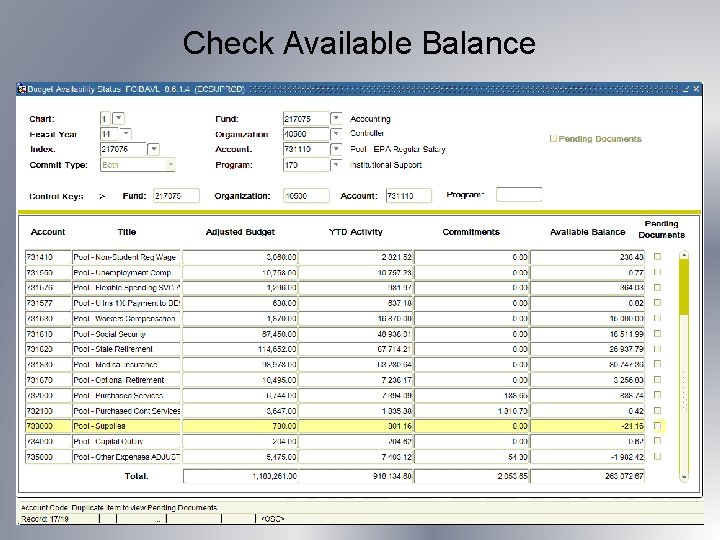Screen dimensions: 720x540
Task: Click the Fund field in header
Action: tap(306, 118)
